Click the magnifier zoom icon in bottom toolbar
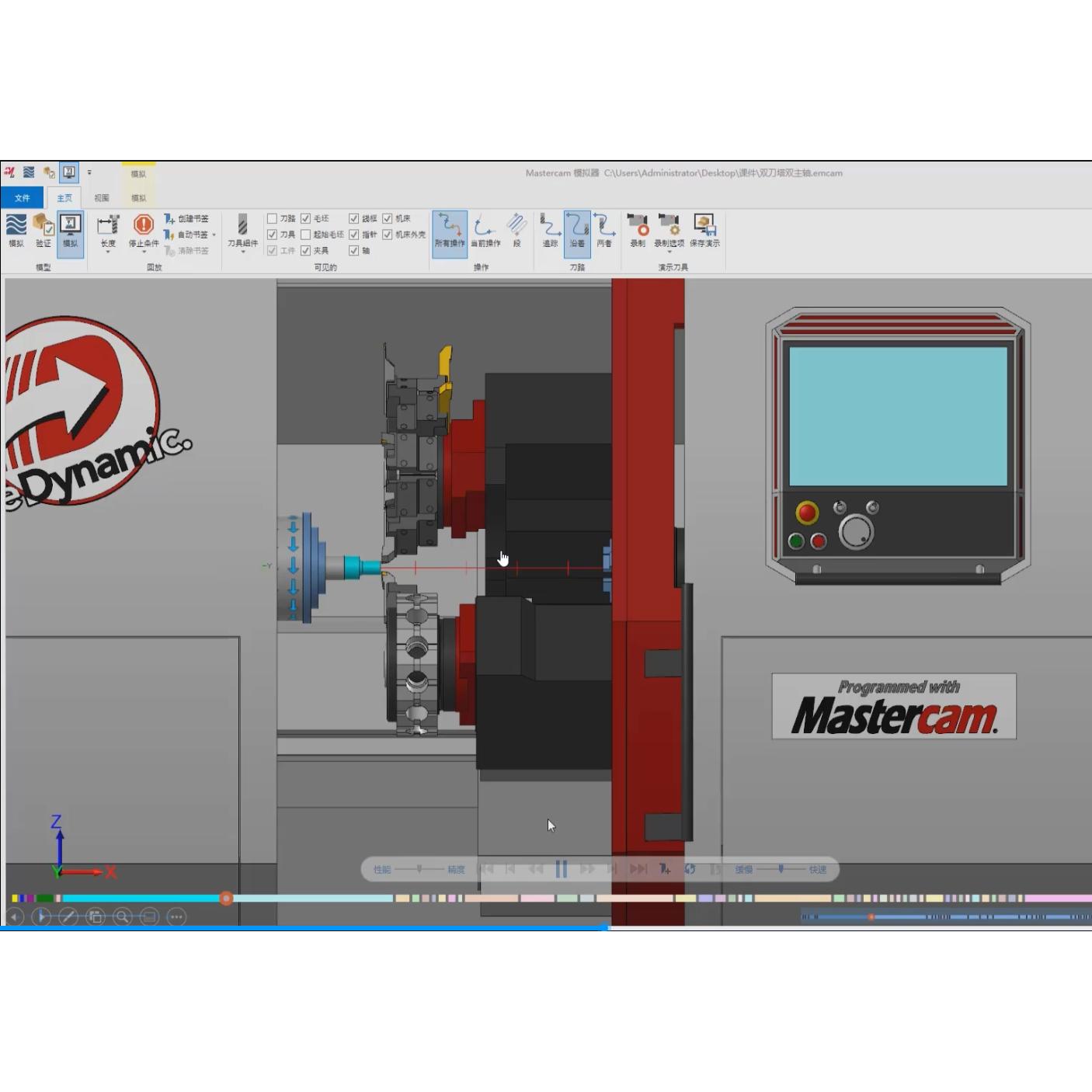 coord(122,917)
